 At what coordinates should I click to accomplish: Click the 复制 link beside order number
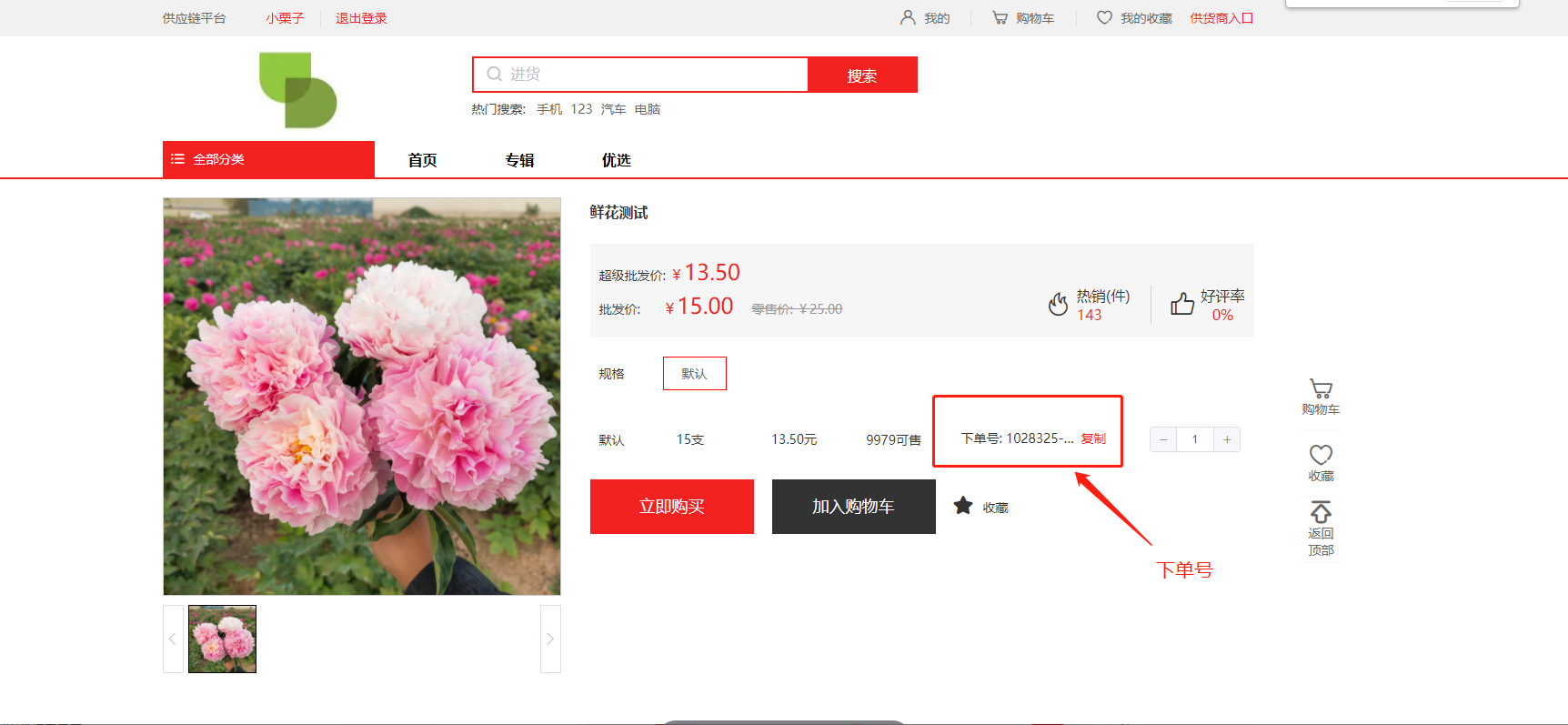pyautogui.click(x=1093, y=438)
